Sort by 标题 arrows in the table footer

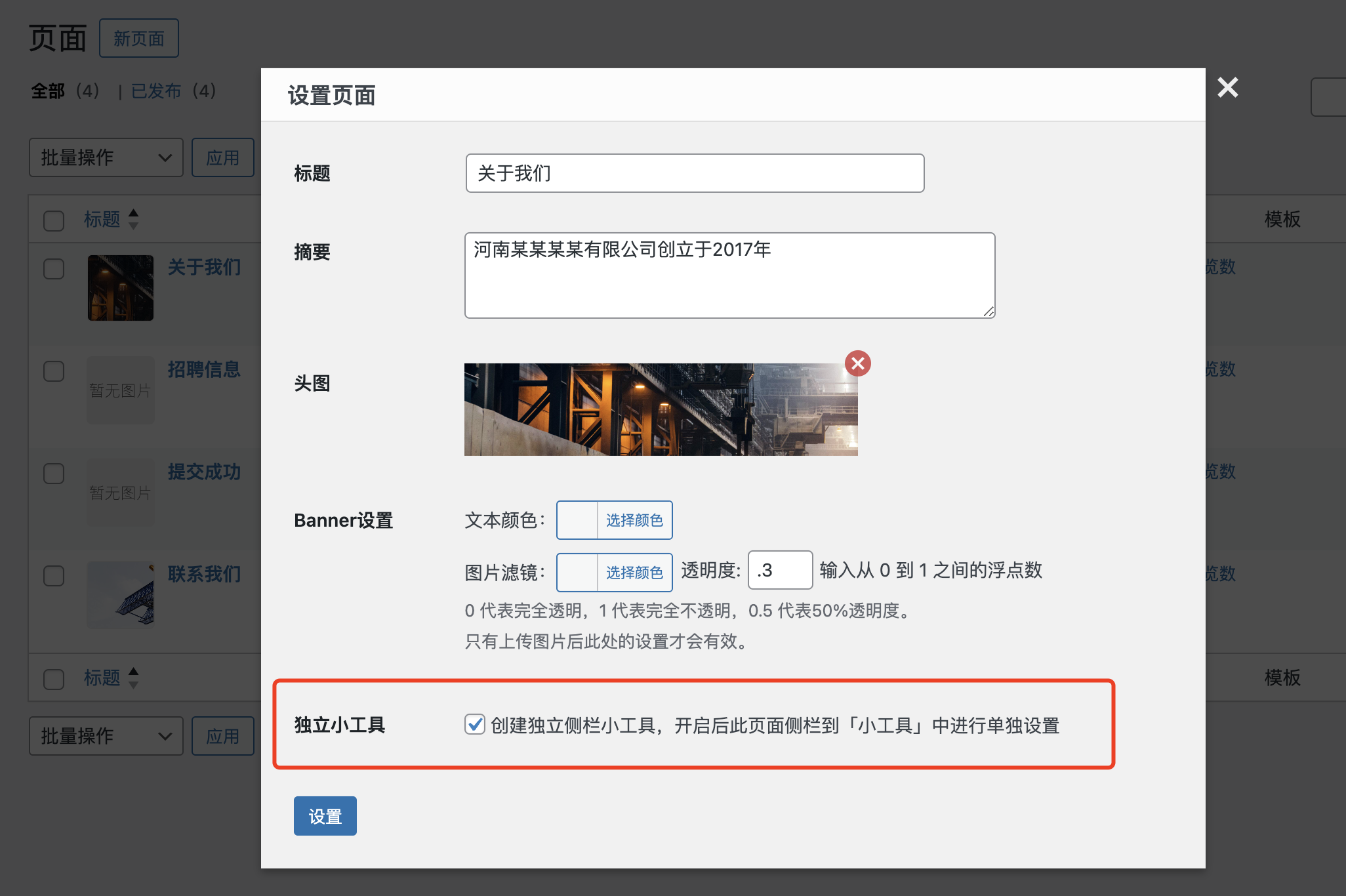click(x=134, y=678)
